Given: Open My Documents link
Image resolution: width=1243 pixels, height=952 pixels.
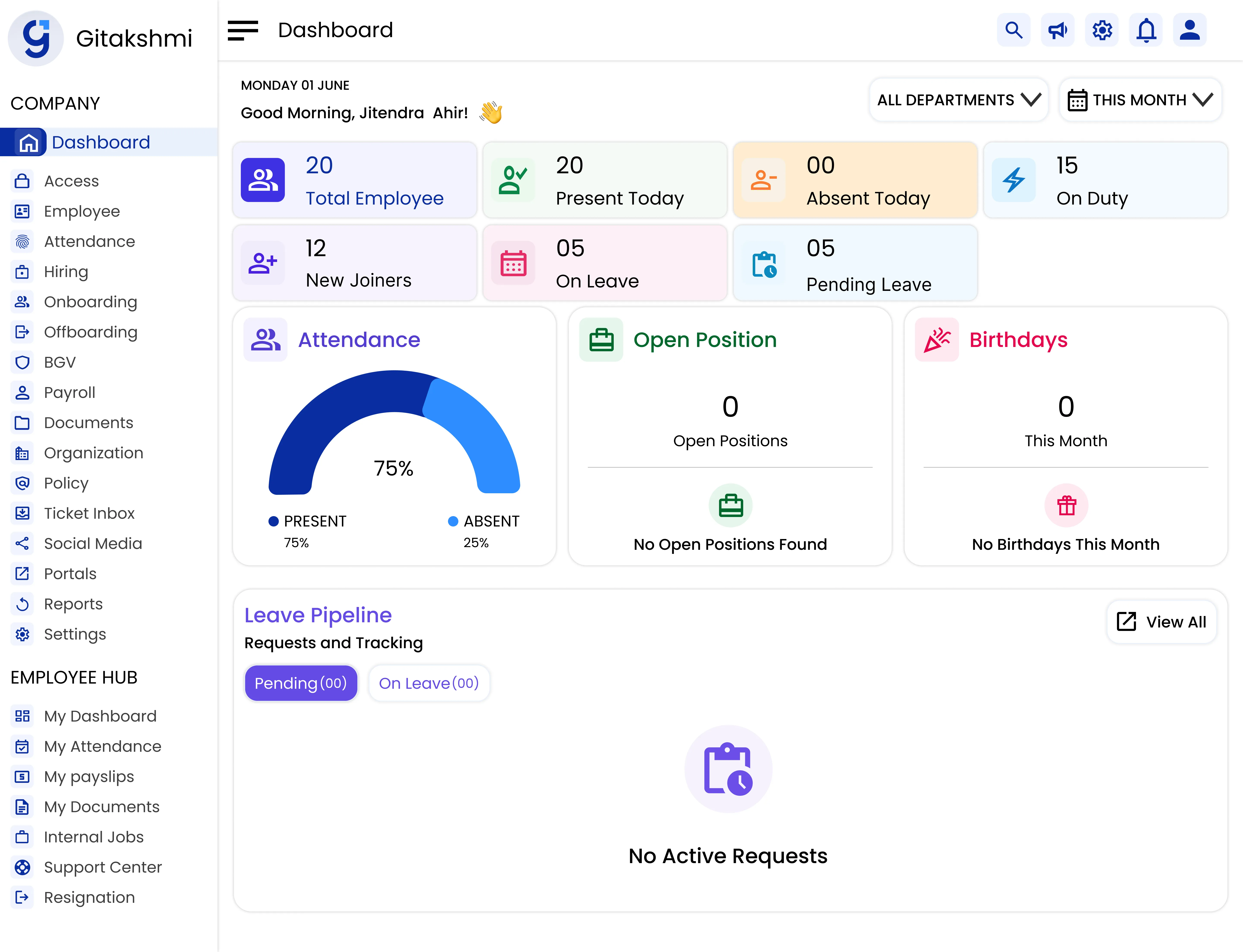Looking at the screenshot, I should pyautogui.click(x=102, y=807).
